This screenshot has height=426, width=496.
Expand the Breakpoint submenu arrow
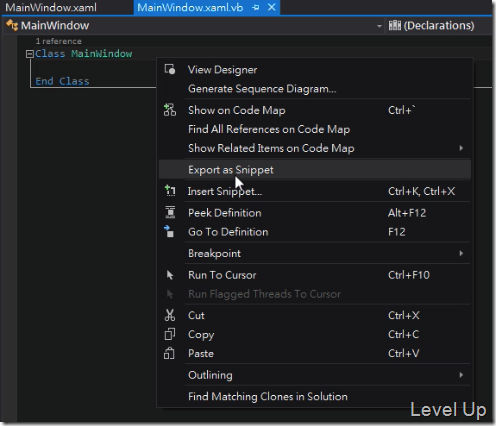tap(461, 253)
